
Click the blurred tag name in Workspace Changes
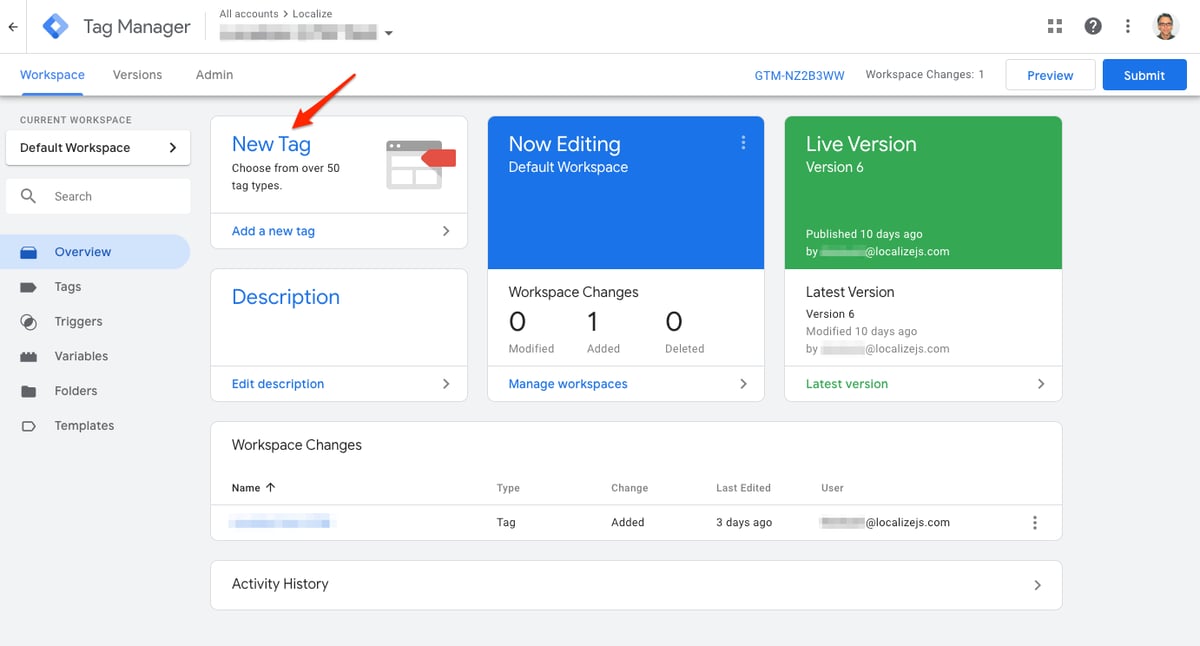(x=281, y=522)
